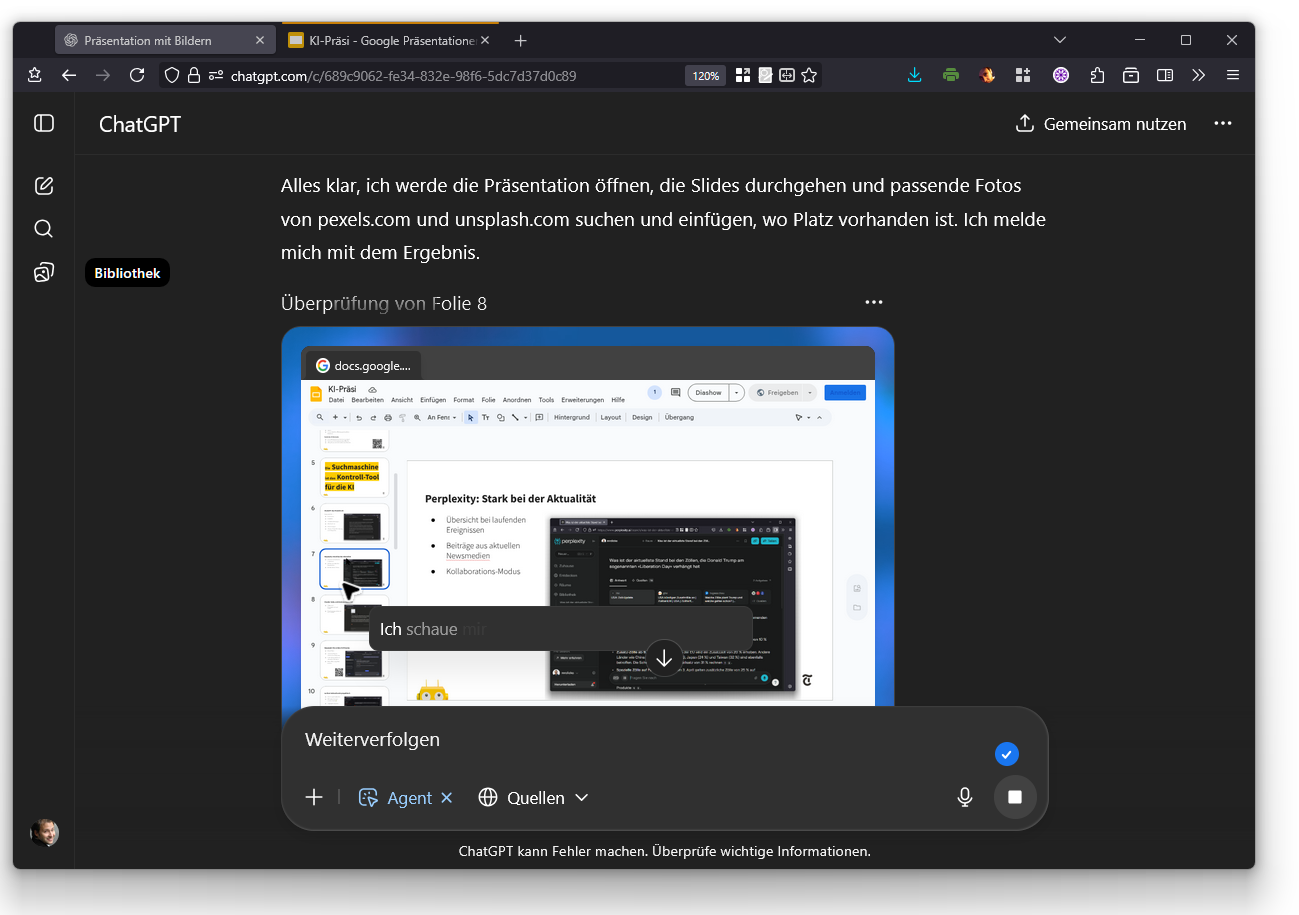Open the Bibliothek library icon
This screenshot has width=1299, height=915.
tap(44, 273)
